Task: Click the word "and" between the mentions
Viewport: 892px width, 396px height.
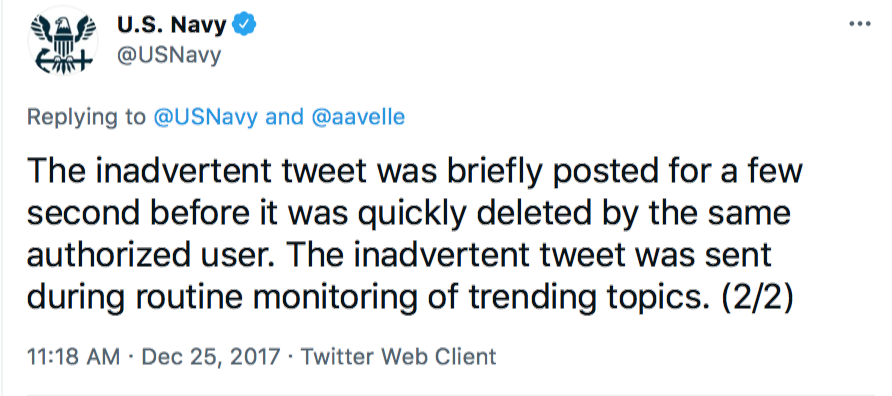Action: coord(284,117)
